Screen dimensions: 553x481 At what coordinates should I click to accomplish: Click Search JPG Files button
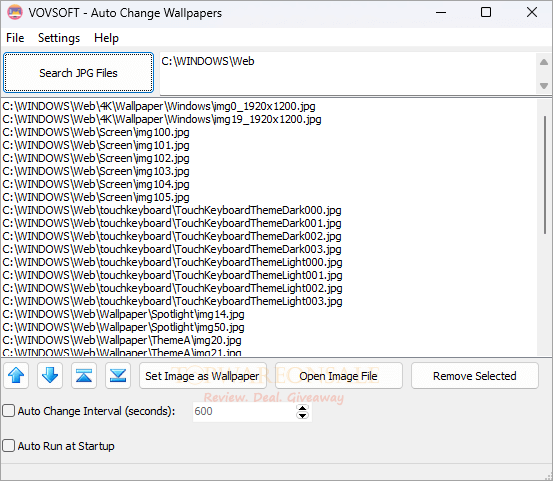click(78, 73)
